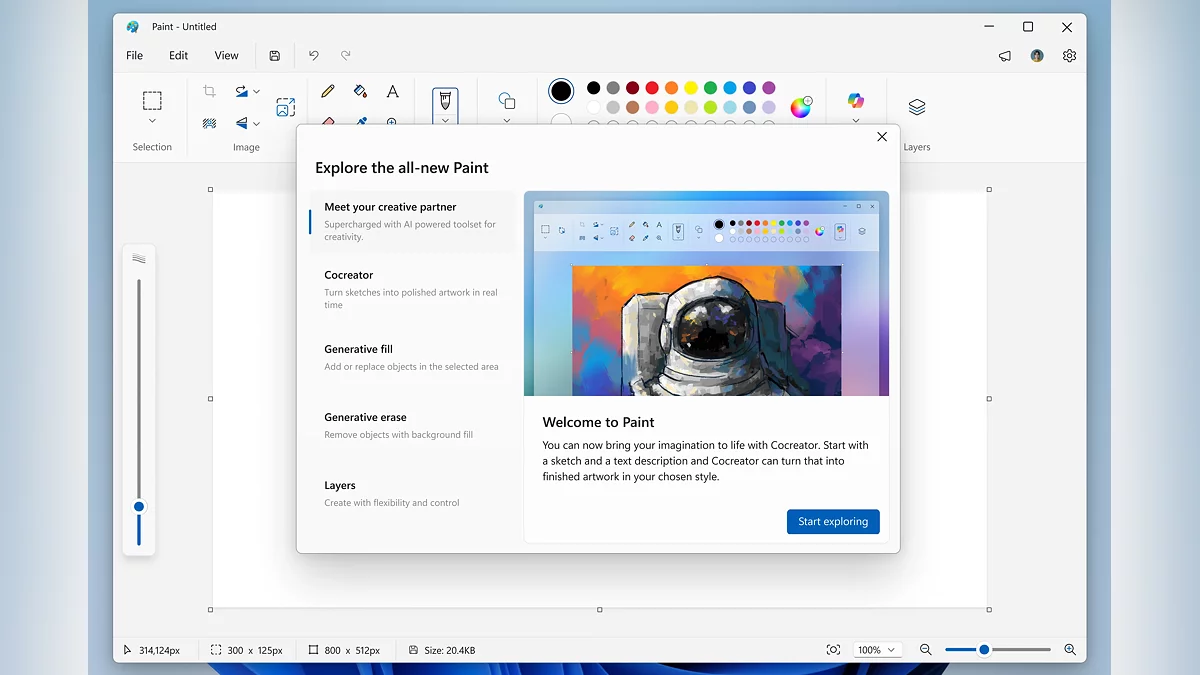Open the File menu
The width and height of the screenshot is (1200, 675).
(135, 56)
